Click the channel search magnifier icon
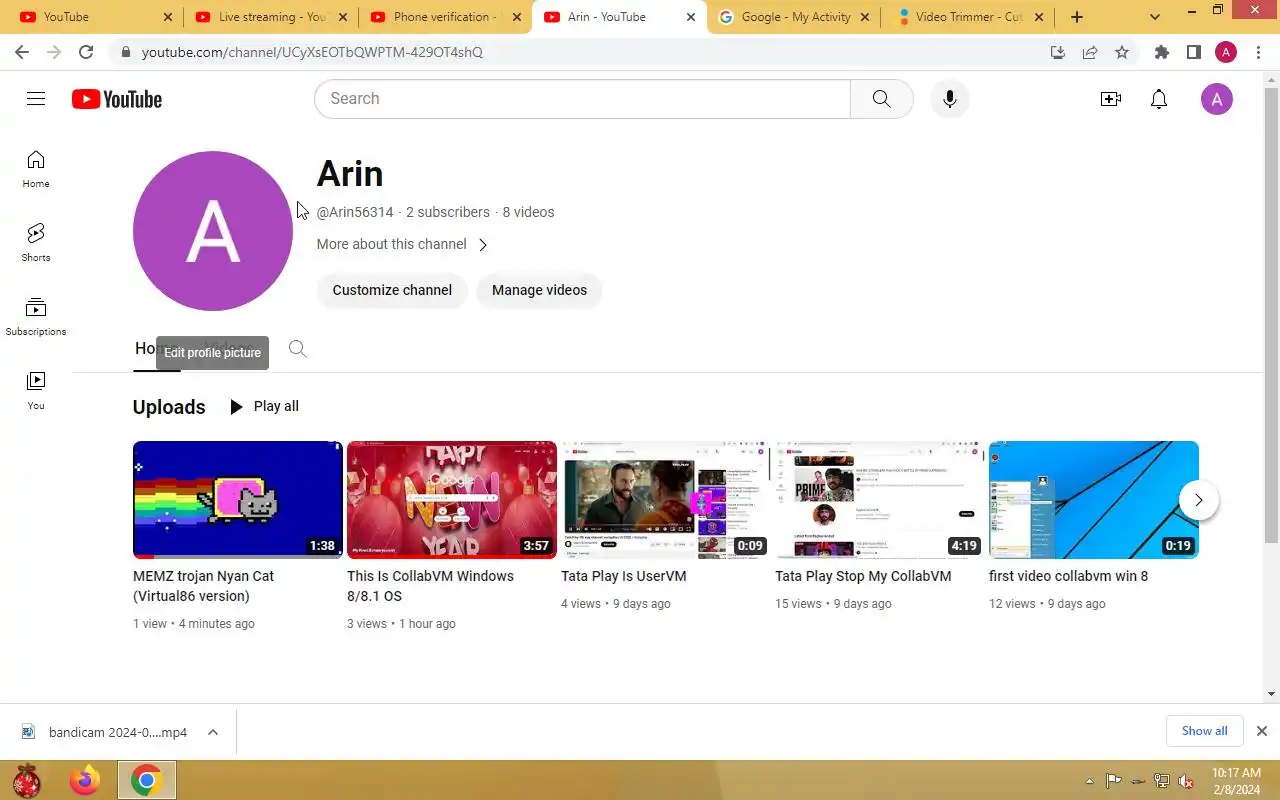 pyautogui.click(x=297, y=348)
